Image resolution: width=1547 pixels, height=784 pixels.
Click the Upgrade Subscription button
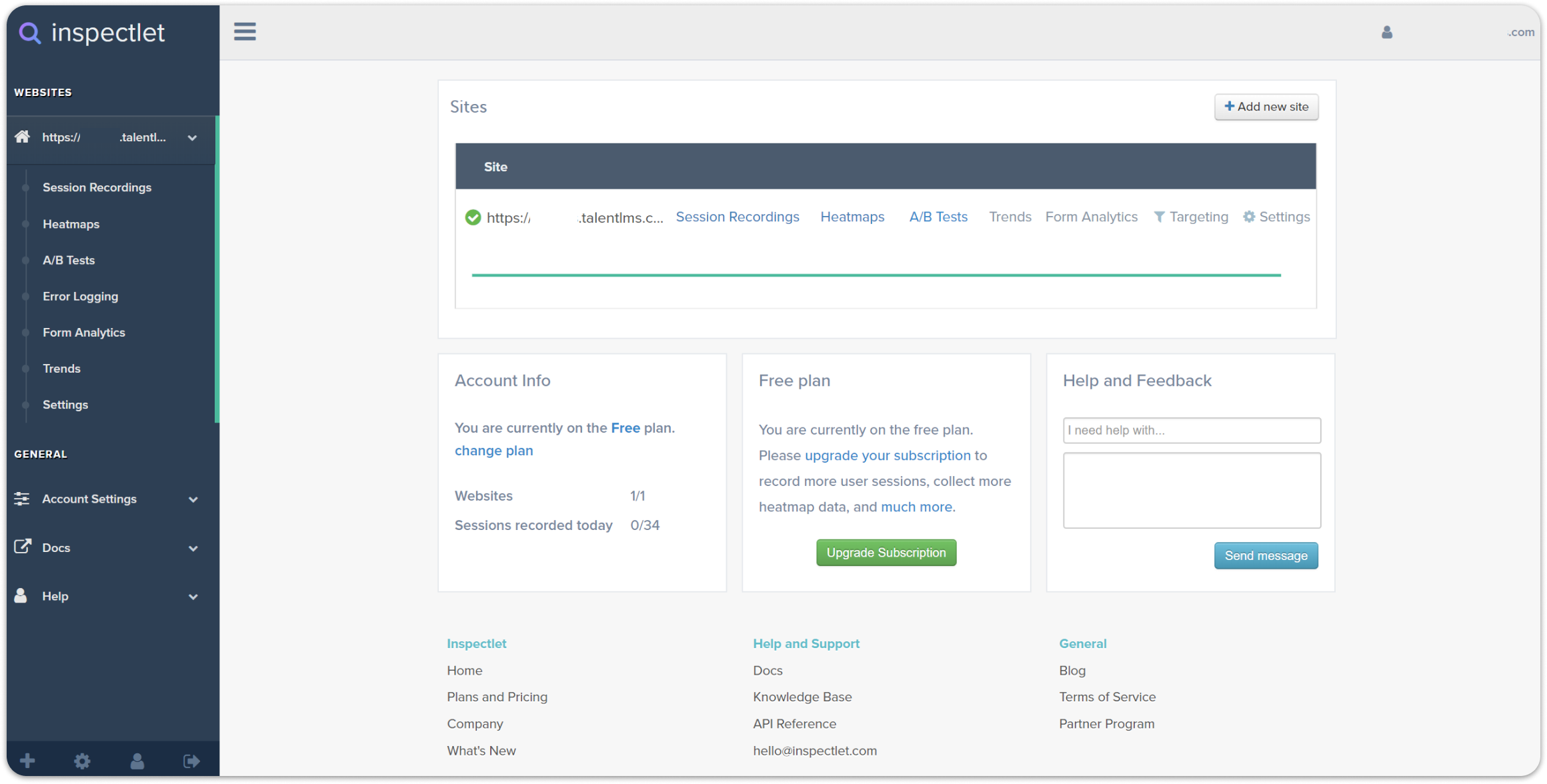coord(886,553)
